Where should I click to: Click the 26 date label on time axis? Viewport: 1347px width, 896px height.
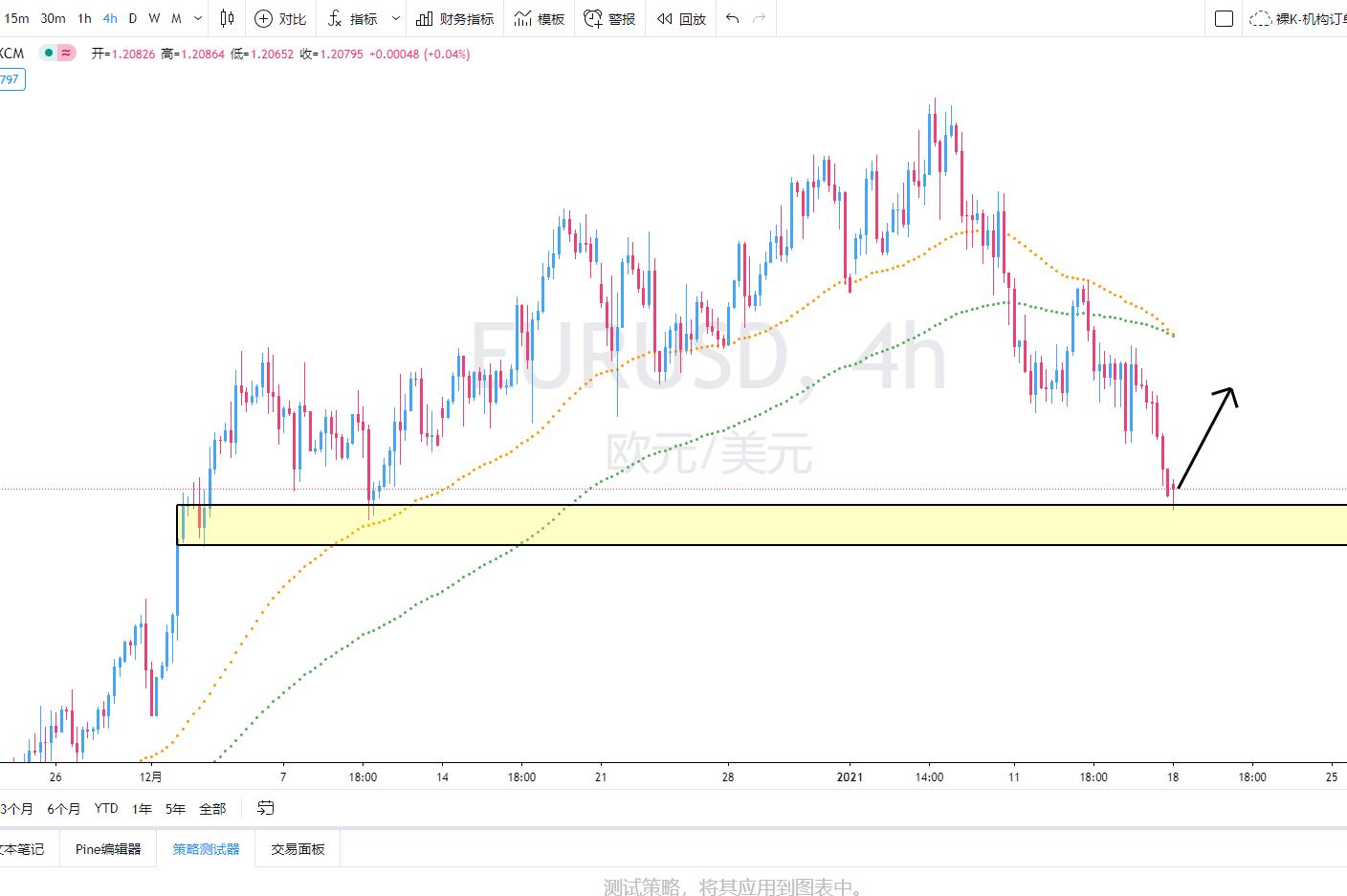[x=55, y=776]
